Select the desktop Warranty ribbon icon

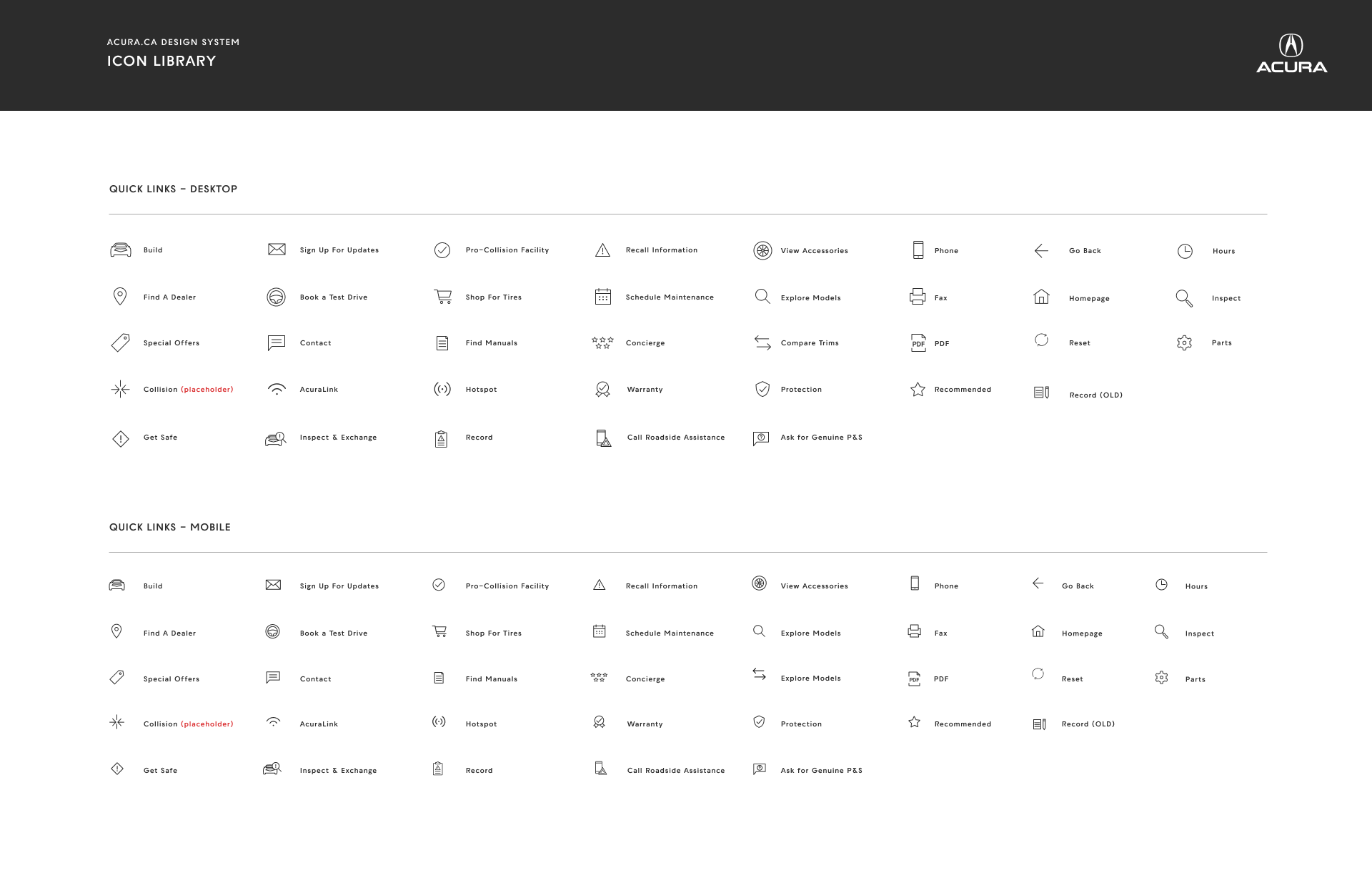(x=603, y=390)
